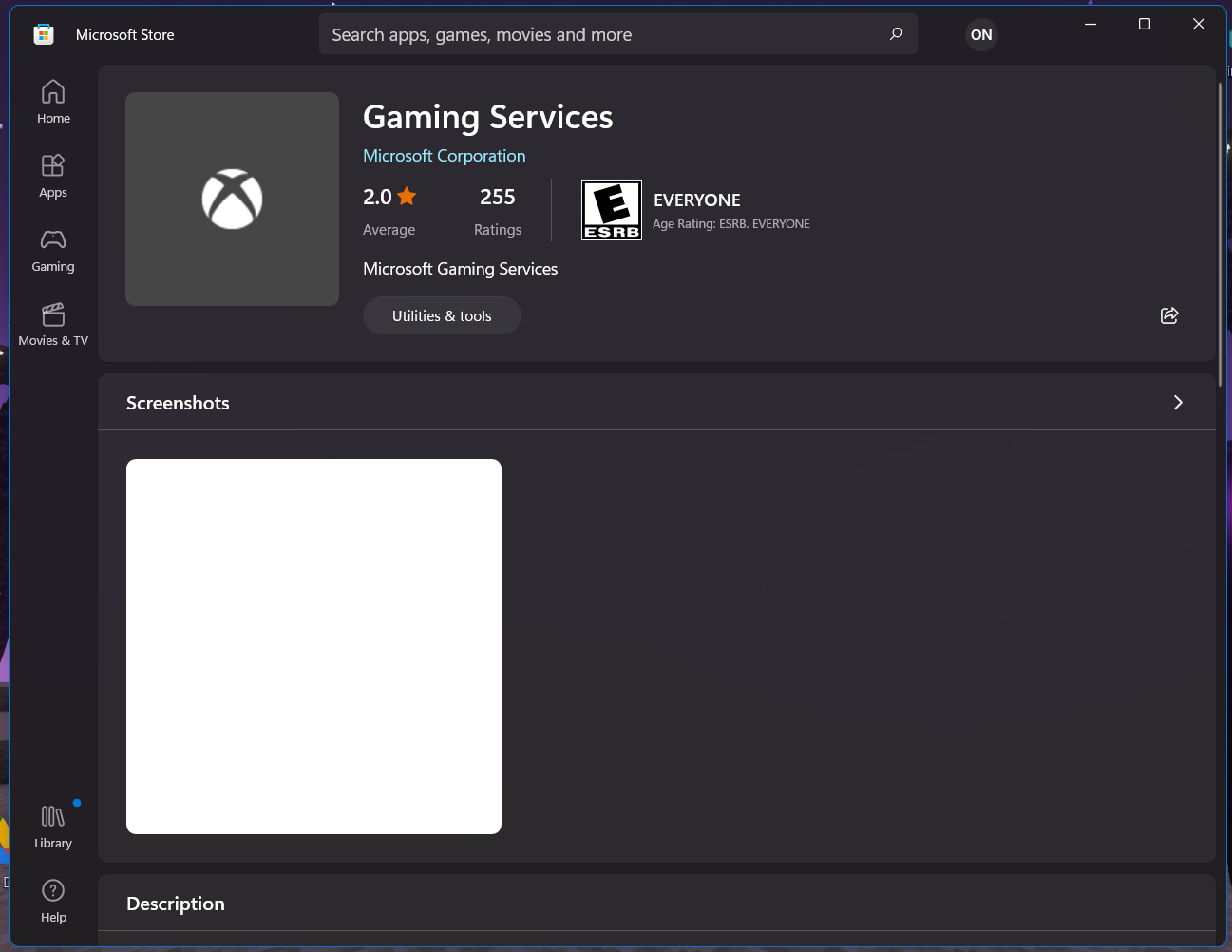The width and height of the screenshot is (1232, 952).
Task: Open the Home page in sidebar
Action: [53, 102]
